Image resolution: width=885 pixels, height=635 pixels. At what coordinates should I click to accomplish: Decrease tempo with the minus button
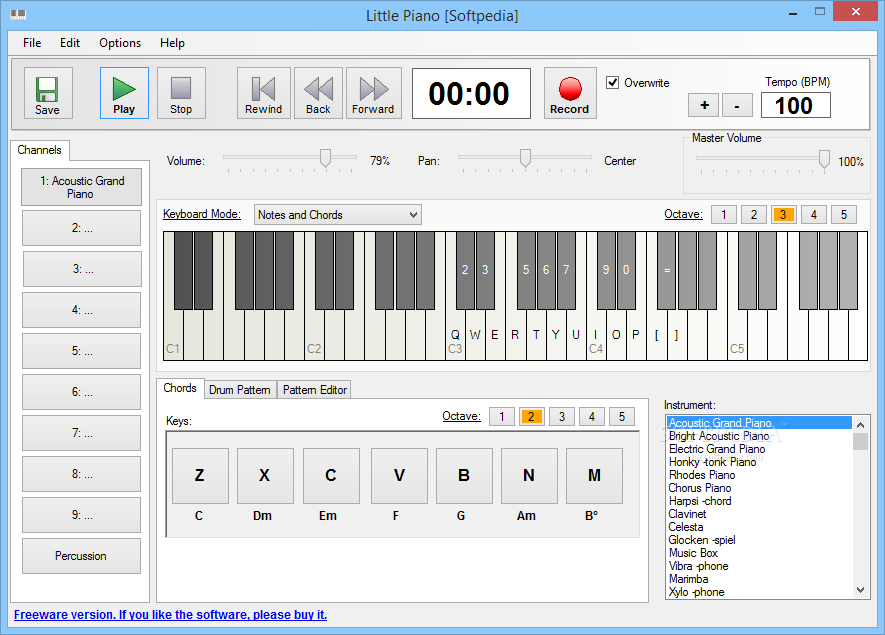pos(737,105)
